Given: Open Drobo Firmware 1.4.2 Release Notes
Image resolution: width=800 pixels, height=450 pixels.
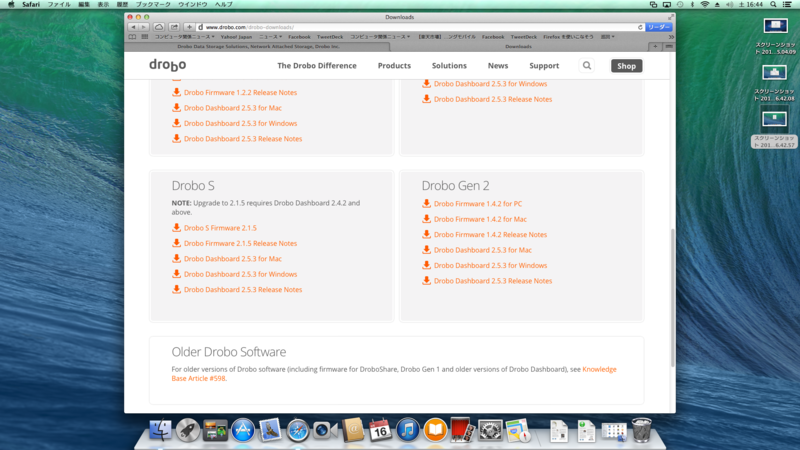Looking at the screenshot, I should [490, 235].
